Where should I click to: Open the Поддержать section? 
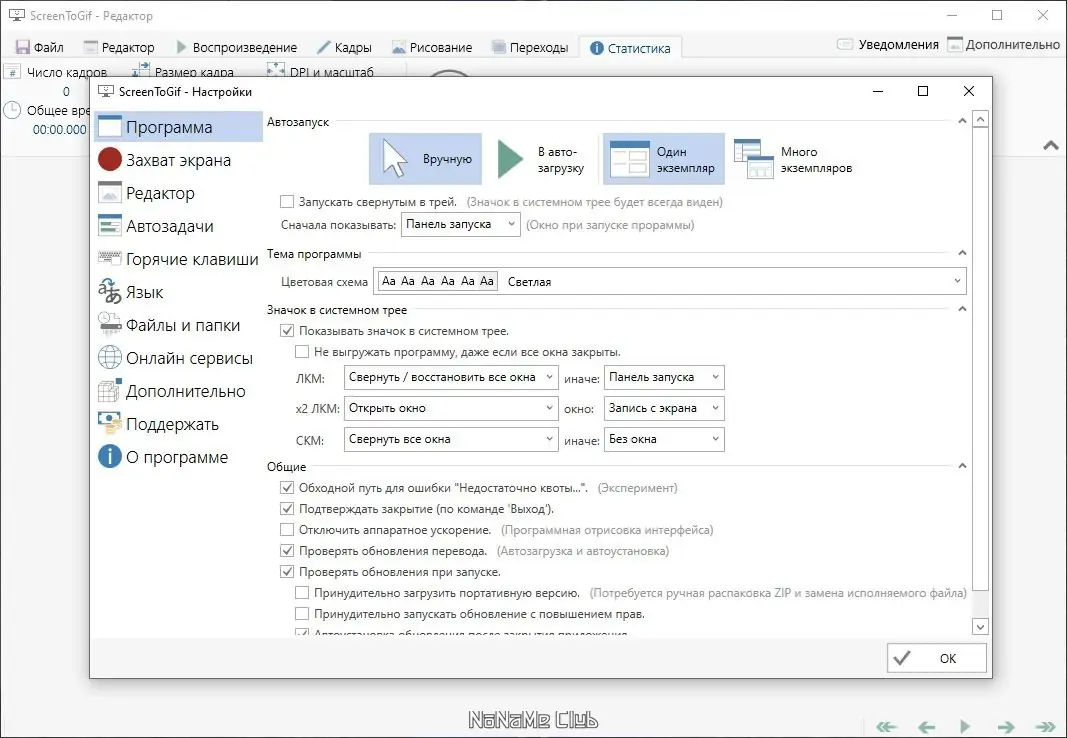click(178, 424)
